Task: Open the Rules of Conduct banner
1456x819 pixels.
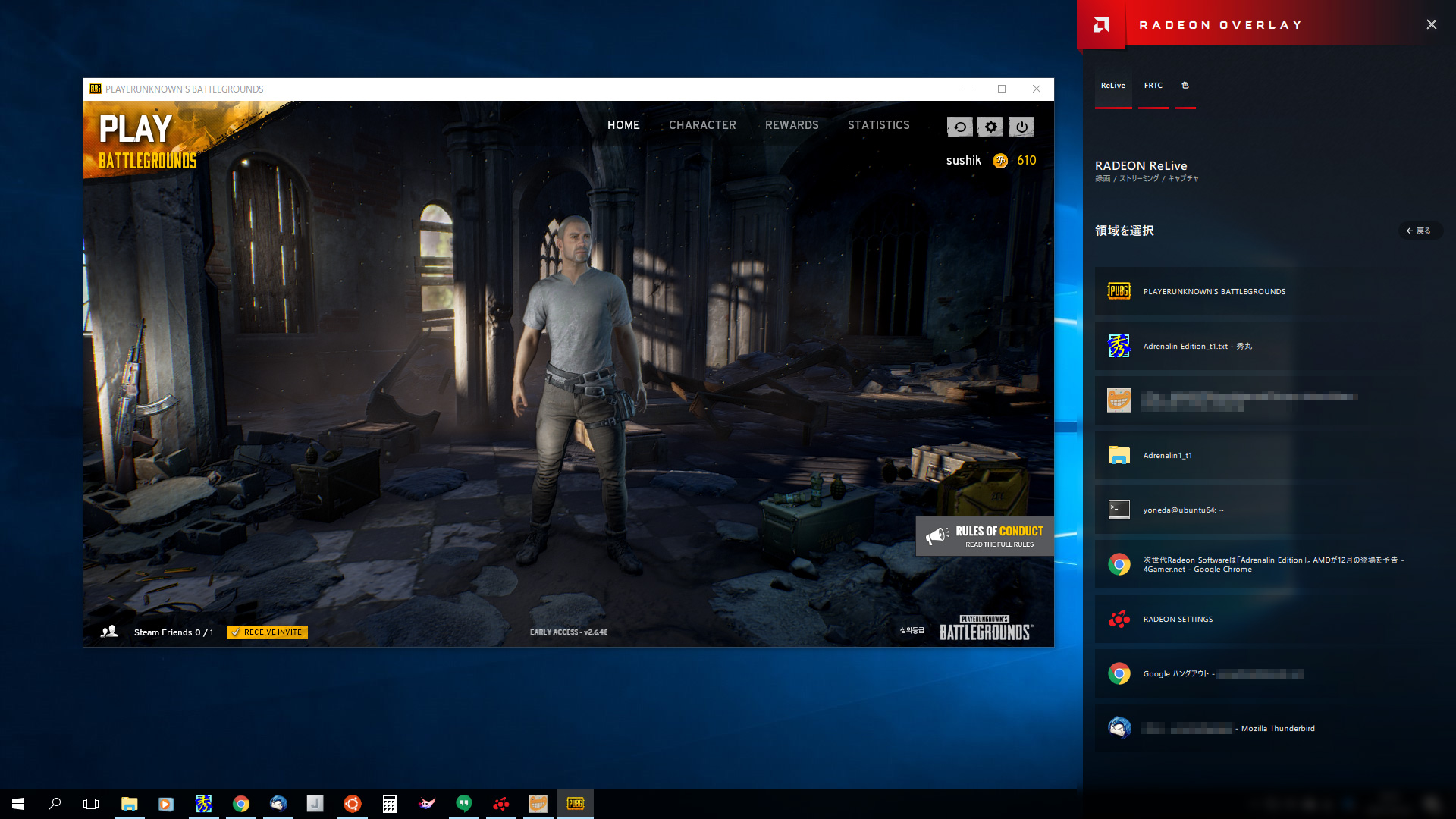Action: [x=984, y=536]
